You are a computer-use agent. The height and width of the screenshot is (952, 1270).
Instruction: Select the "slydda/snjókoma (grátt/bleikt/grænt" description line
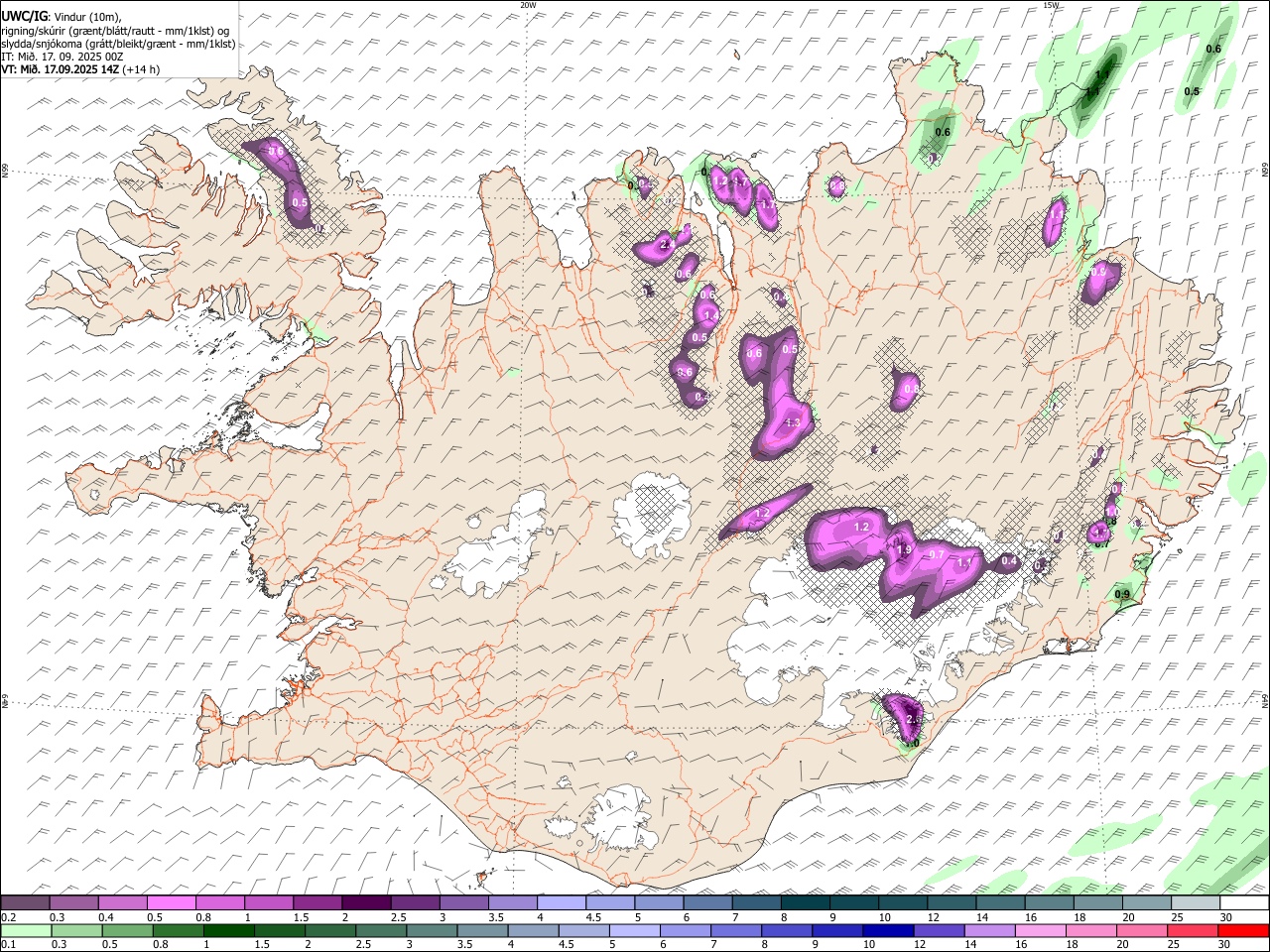coord(118,44)
